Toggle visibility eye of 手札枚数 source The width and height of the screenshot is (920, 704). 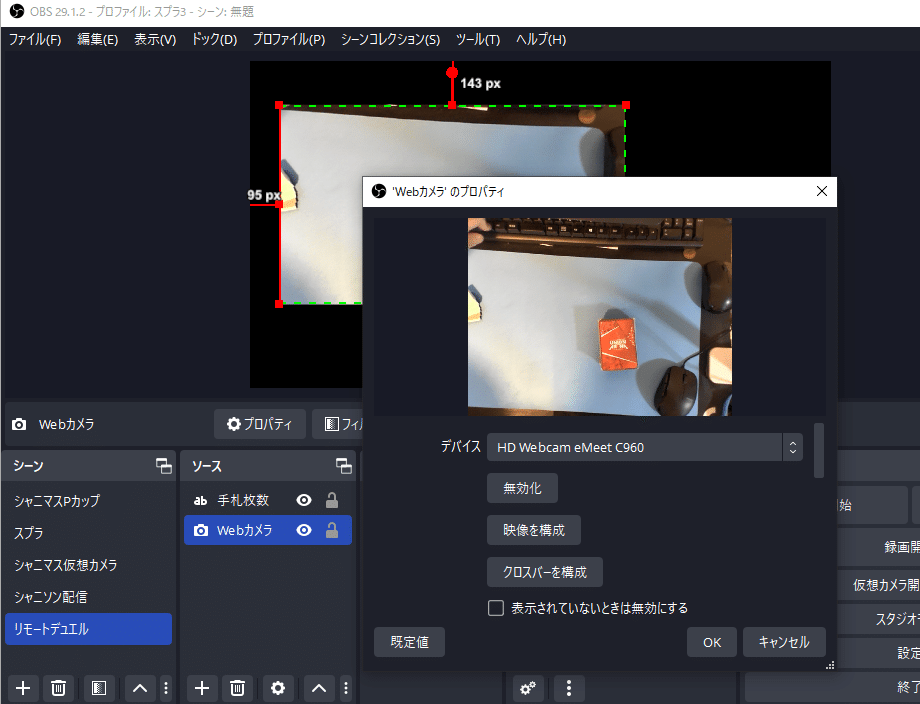click(304, 500)
